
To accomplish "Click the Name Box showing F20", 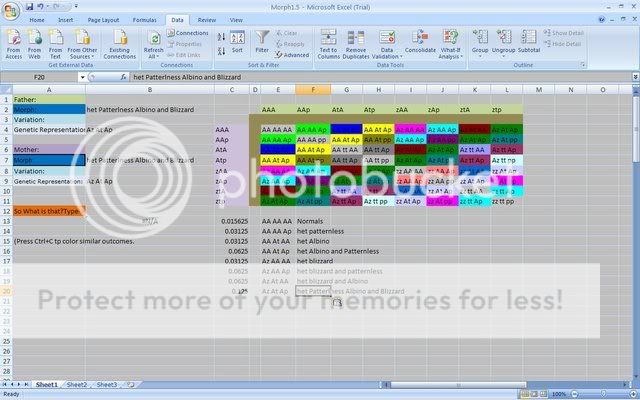I will point(42,76).
